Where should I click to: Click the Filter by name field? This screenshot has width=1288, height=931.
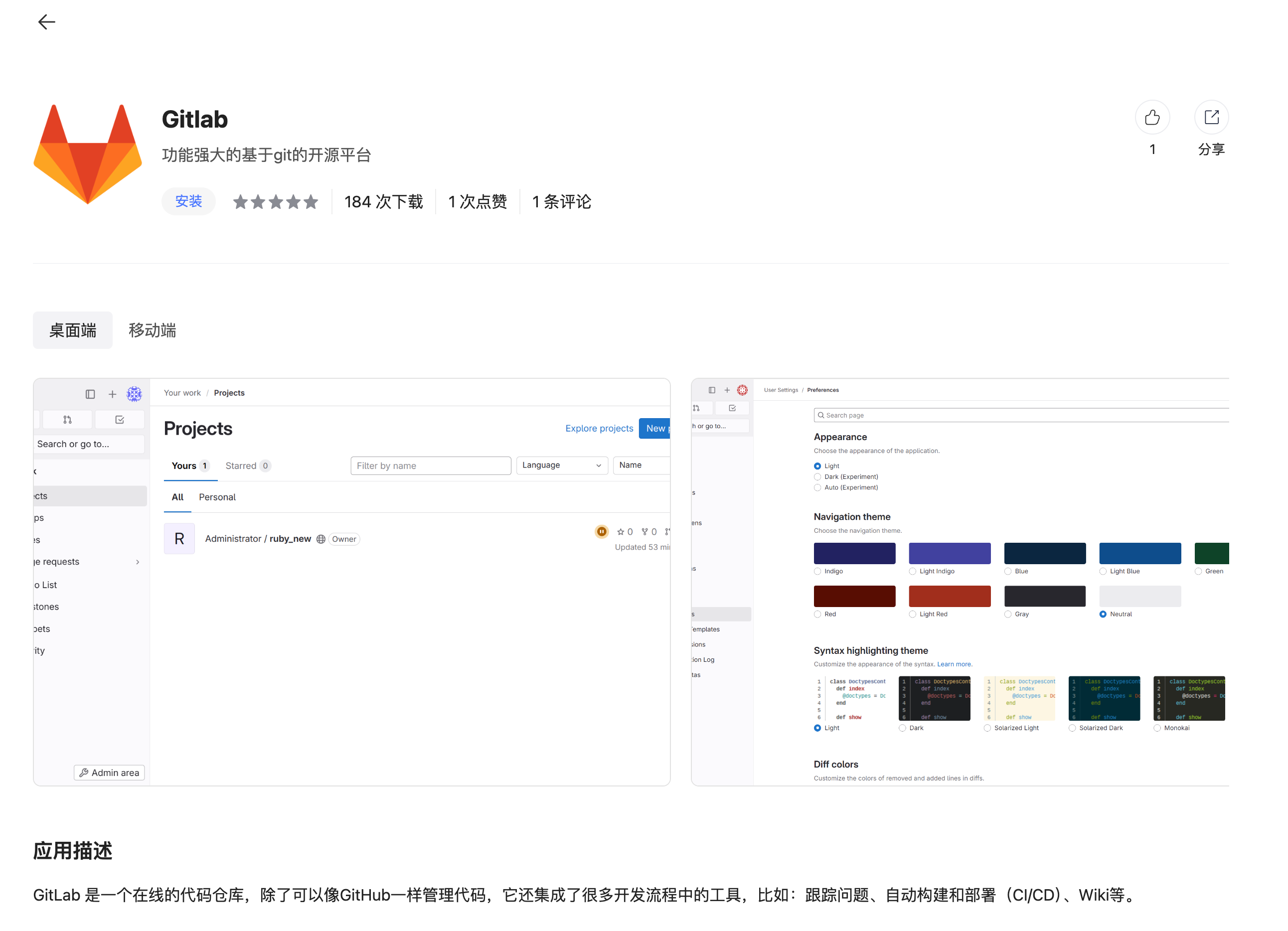pyautogui.click(x=431, y=465)
